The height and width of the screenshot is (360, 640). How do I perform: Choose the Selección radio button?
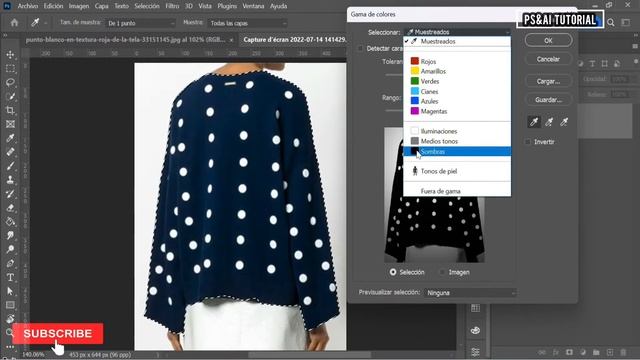393,272
